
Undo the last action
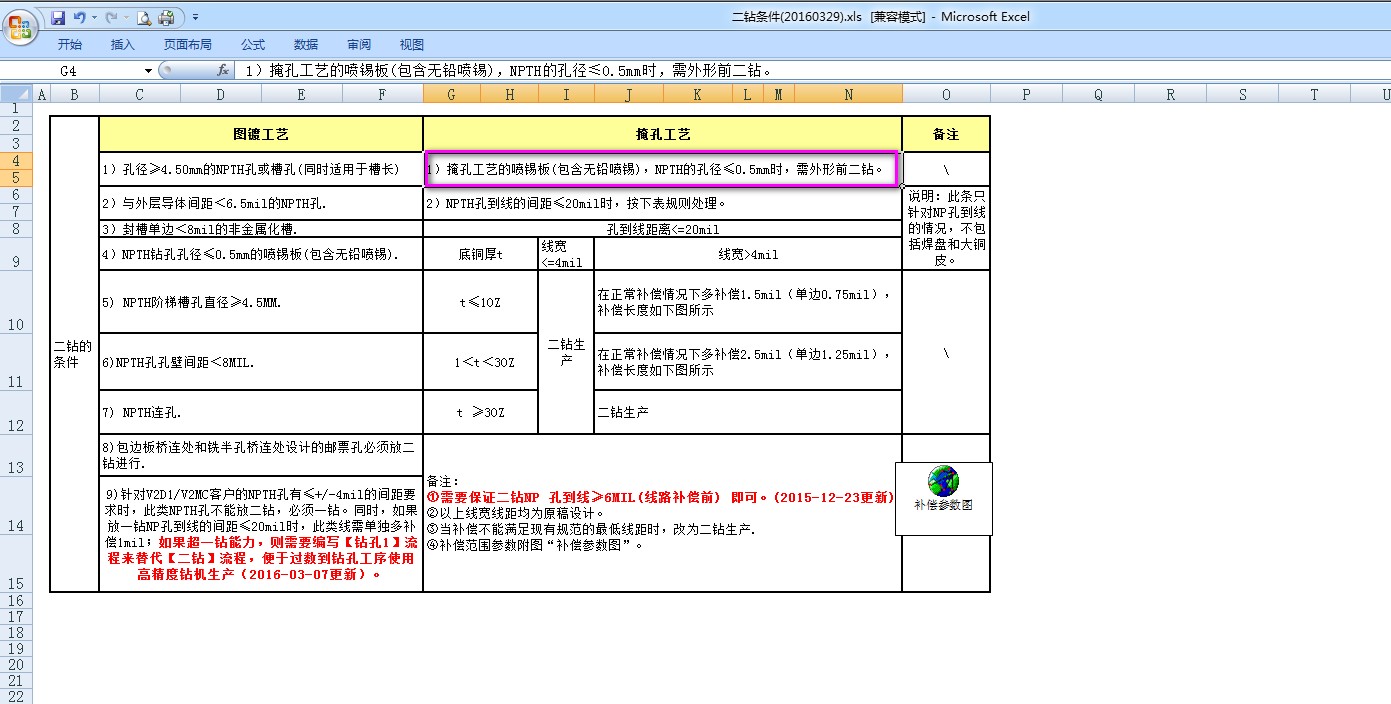pyautogui.click(x=79, y=17)
